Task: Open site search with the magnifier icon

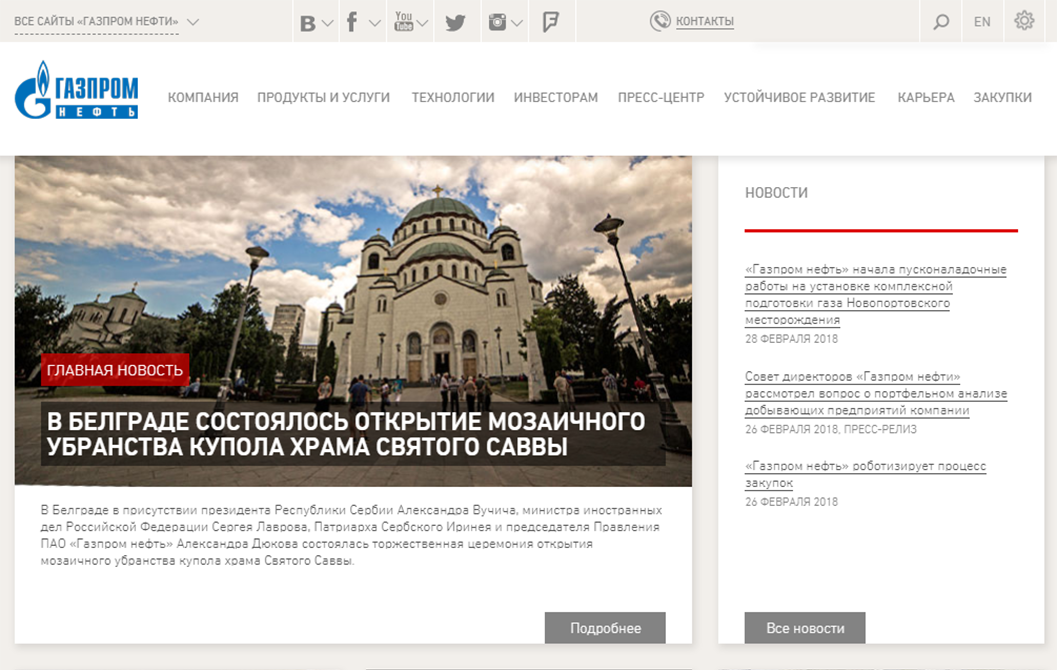Action: (x=940, y=20)
